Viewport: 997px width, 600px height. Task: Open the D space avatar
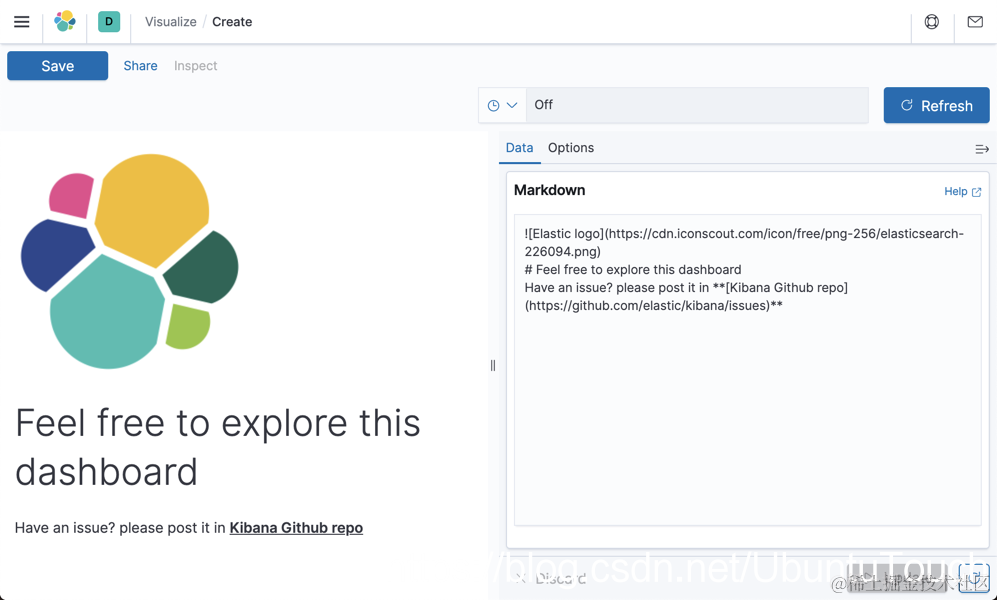click(x=109, y=22)
